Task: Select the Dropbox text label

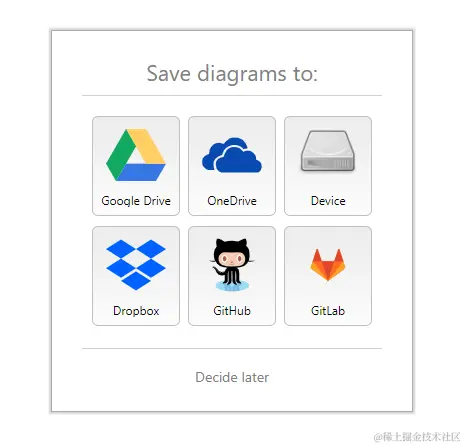Action: click(136, 311)
